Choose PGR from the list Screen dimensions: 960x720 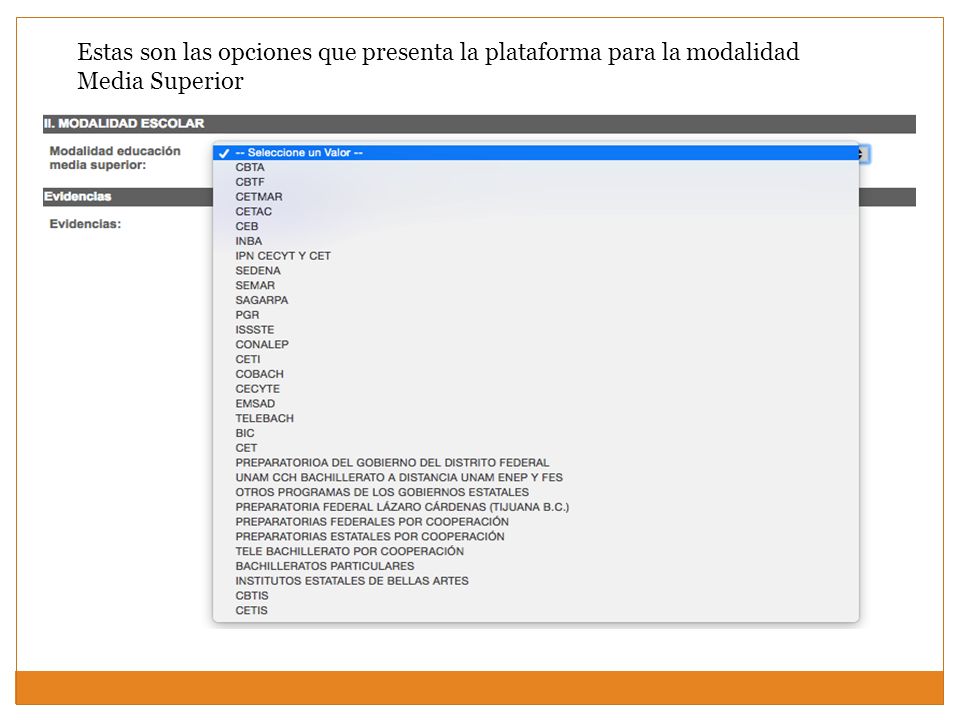click(536, 315)
